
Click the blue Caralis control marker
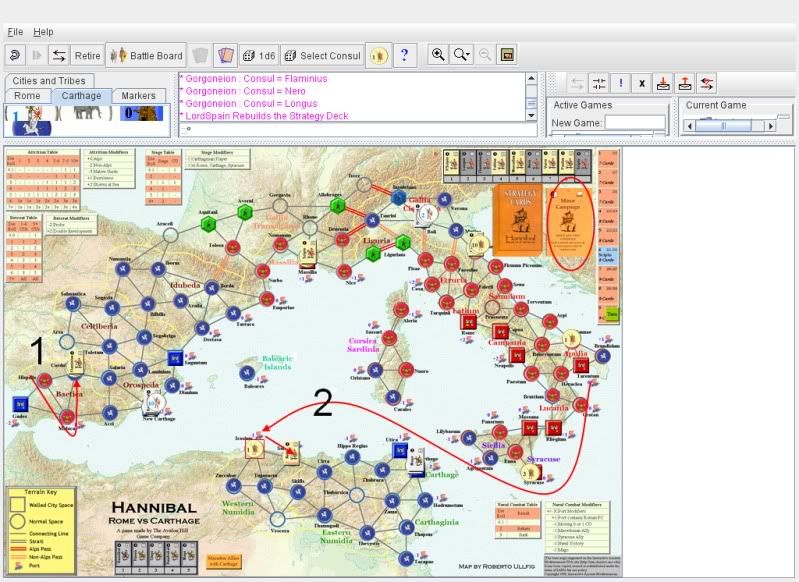point(392,397)
